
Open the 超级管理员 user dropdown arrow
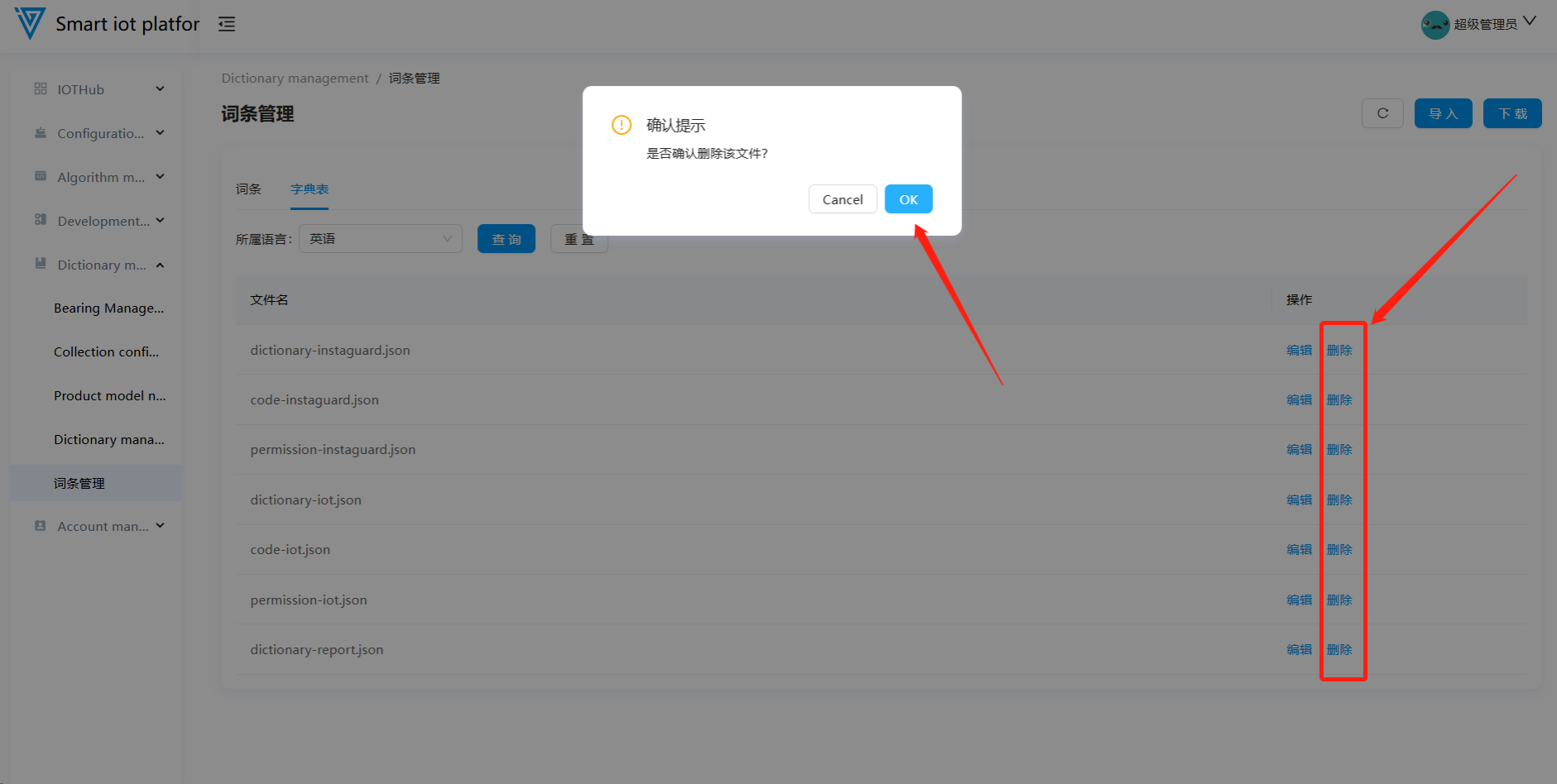(1530, 22)
